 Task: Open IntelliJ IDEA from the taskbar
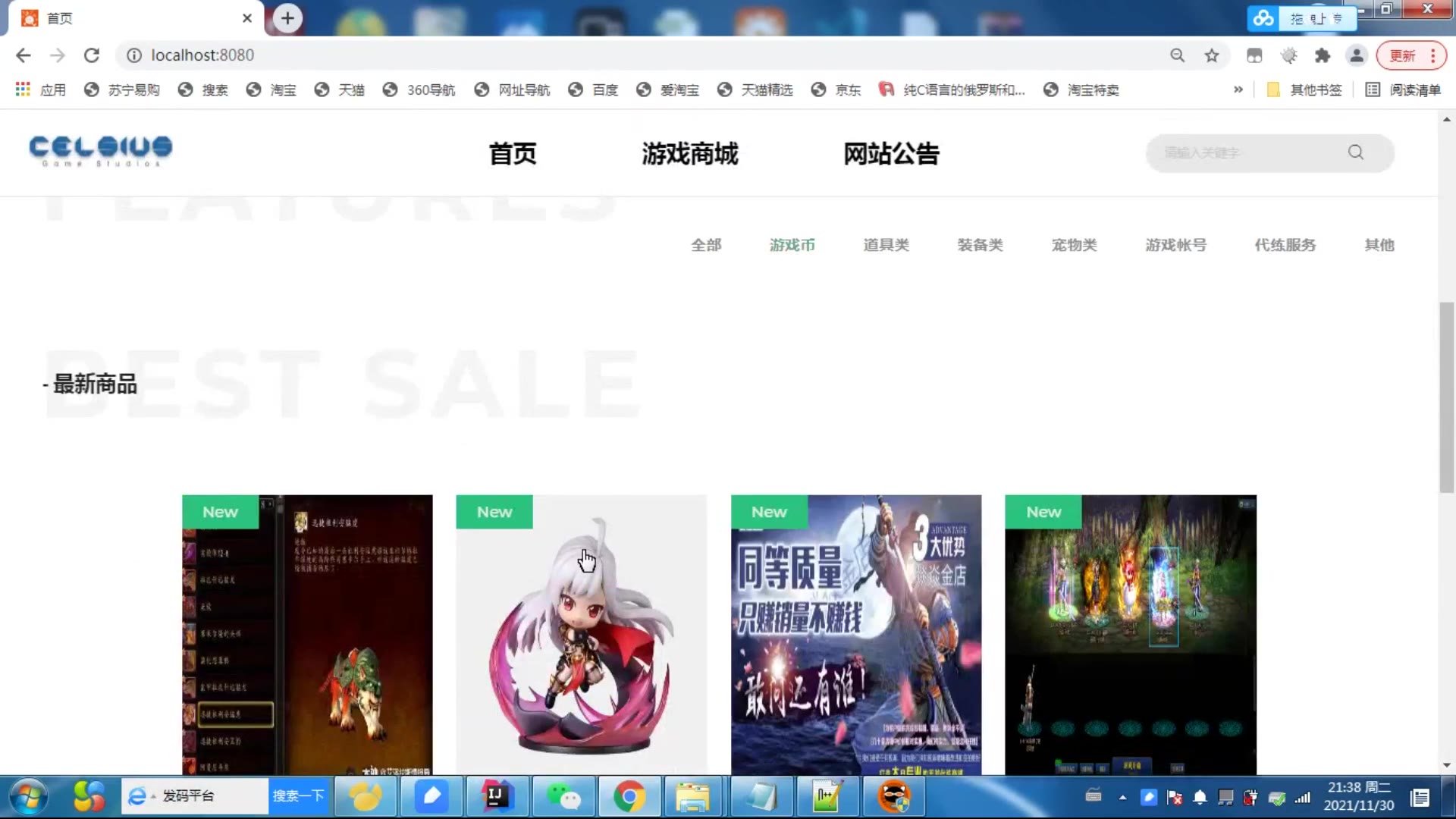tap(497, 796)
